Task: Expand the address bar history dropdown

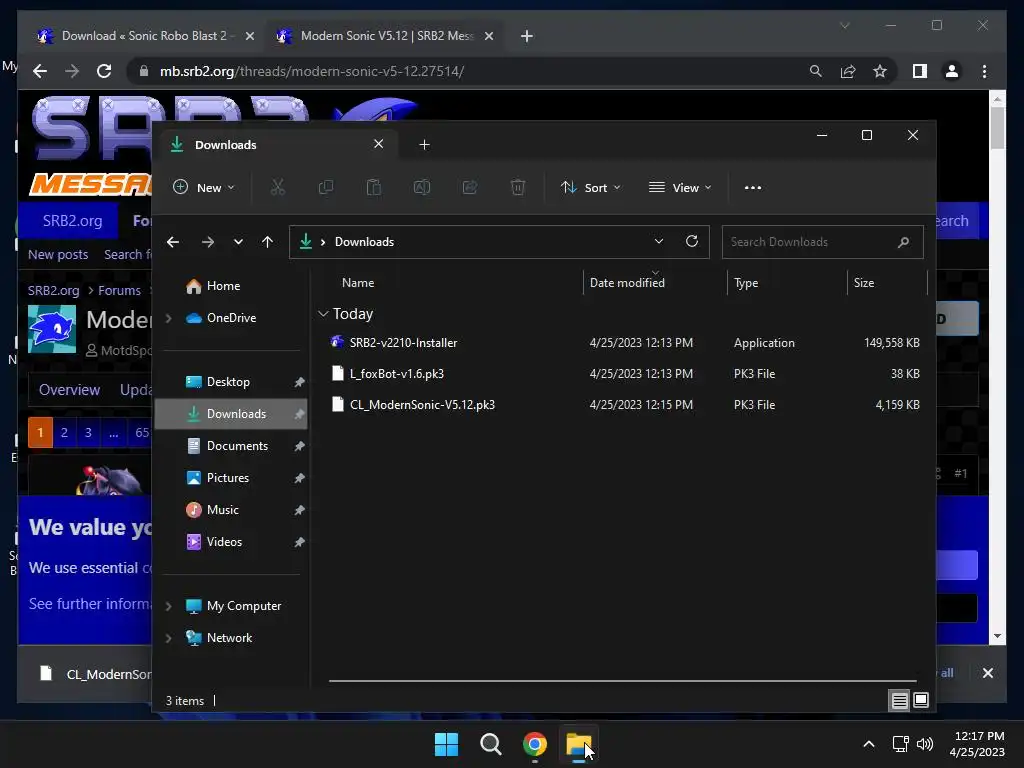Action: point(659,241)
